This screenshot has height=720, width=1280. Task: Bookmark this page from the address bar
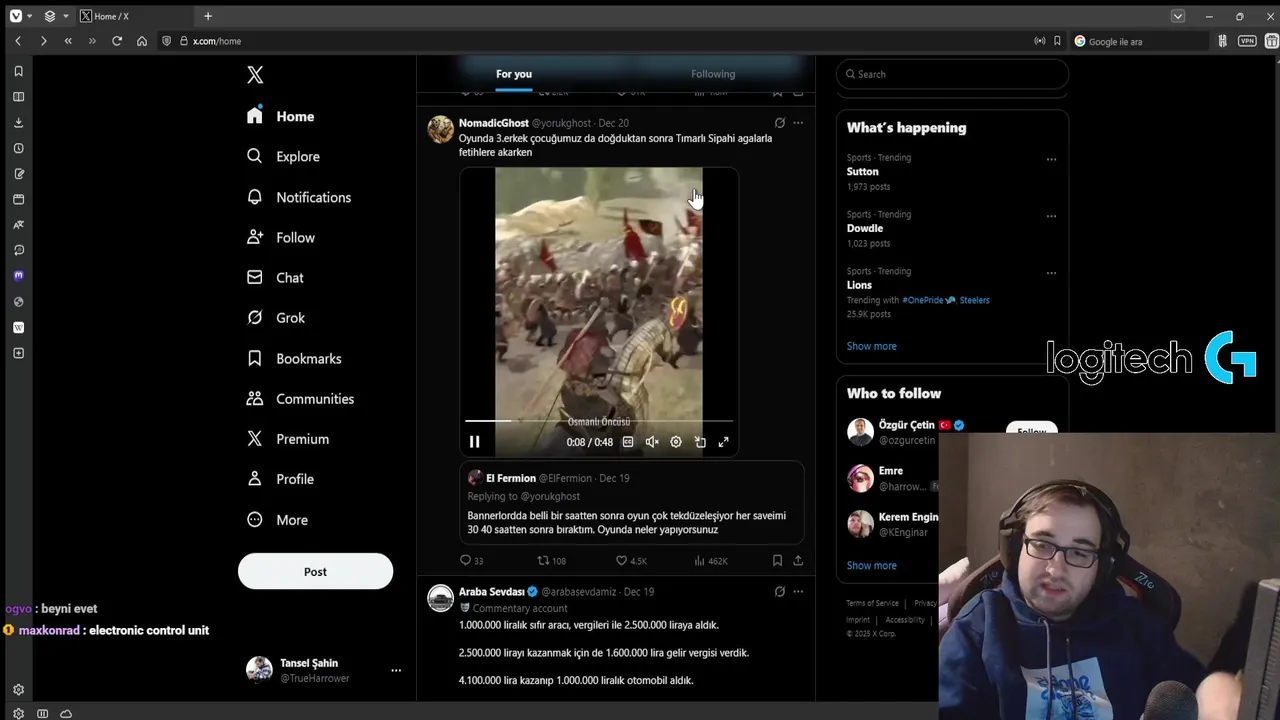(x=1057, y=41)
